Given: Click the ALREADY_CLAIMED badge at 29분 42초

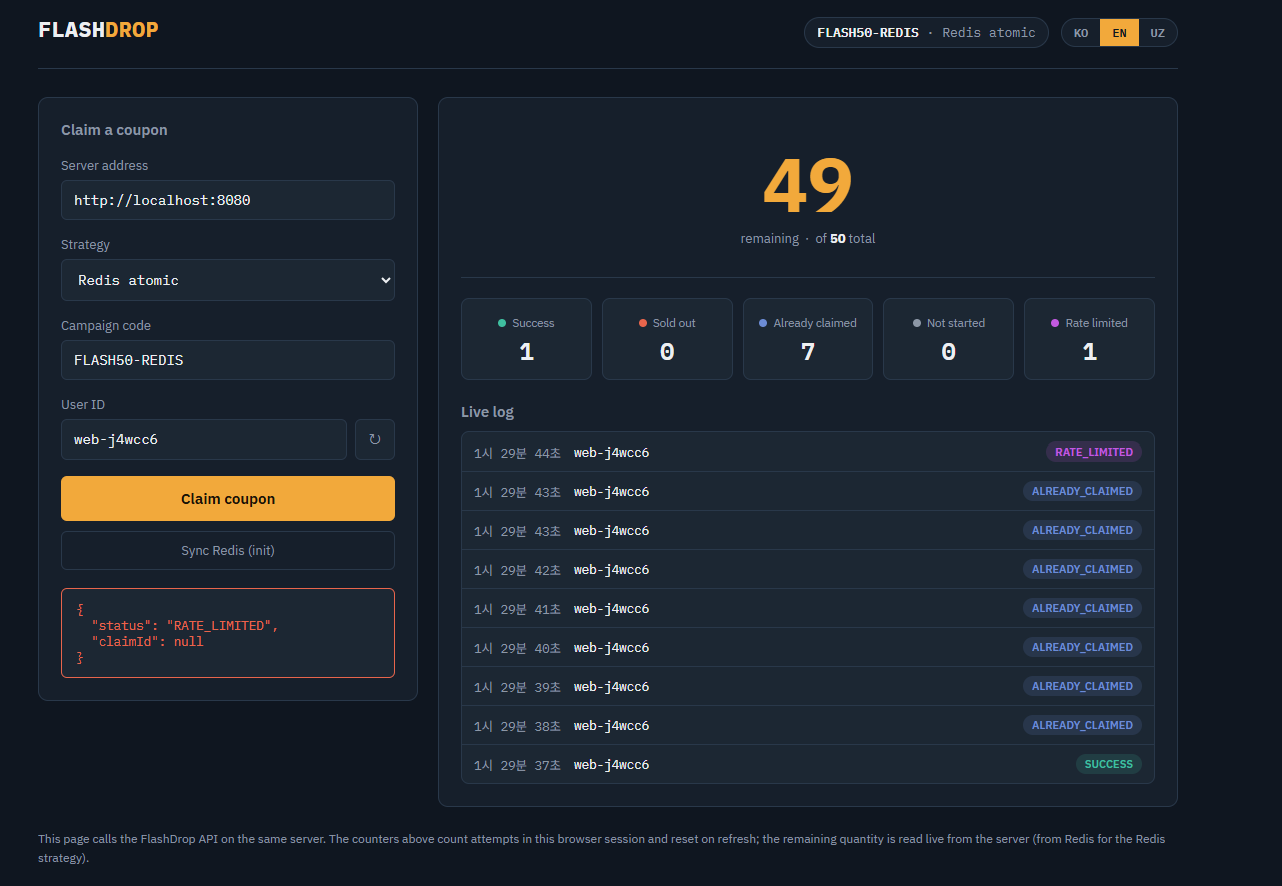Looking at the screenshot, I should [1082, 569].
